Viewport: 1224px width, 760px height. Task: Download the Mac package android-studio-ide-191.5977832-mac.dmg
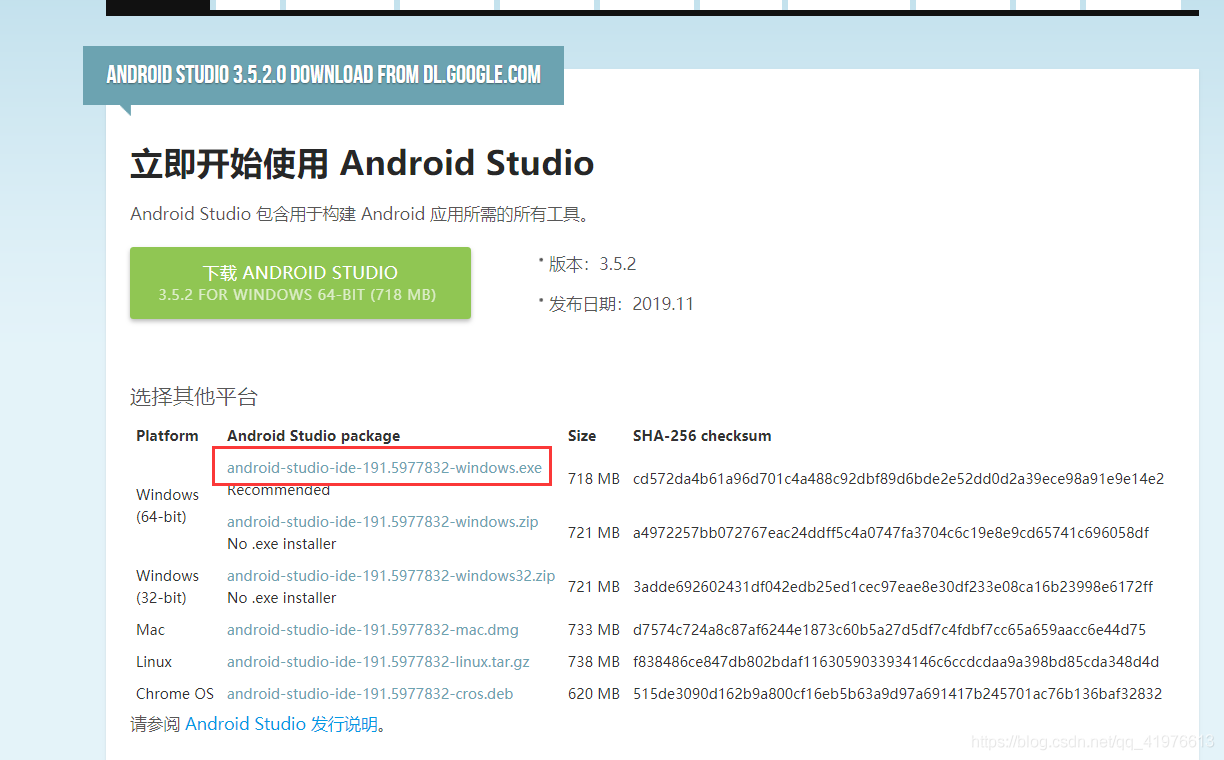(x=372, y=629)
